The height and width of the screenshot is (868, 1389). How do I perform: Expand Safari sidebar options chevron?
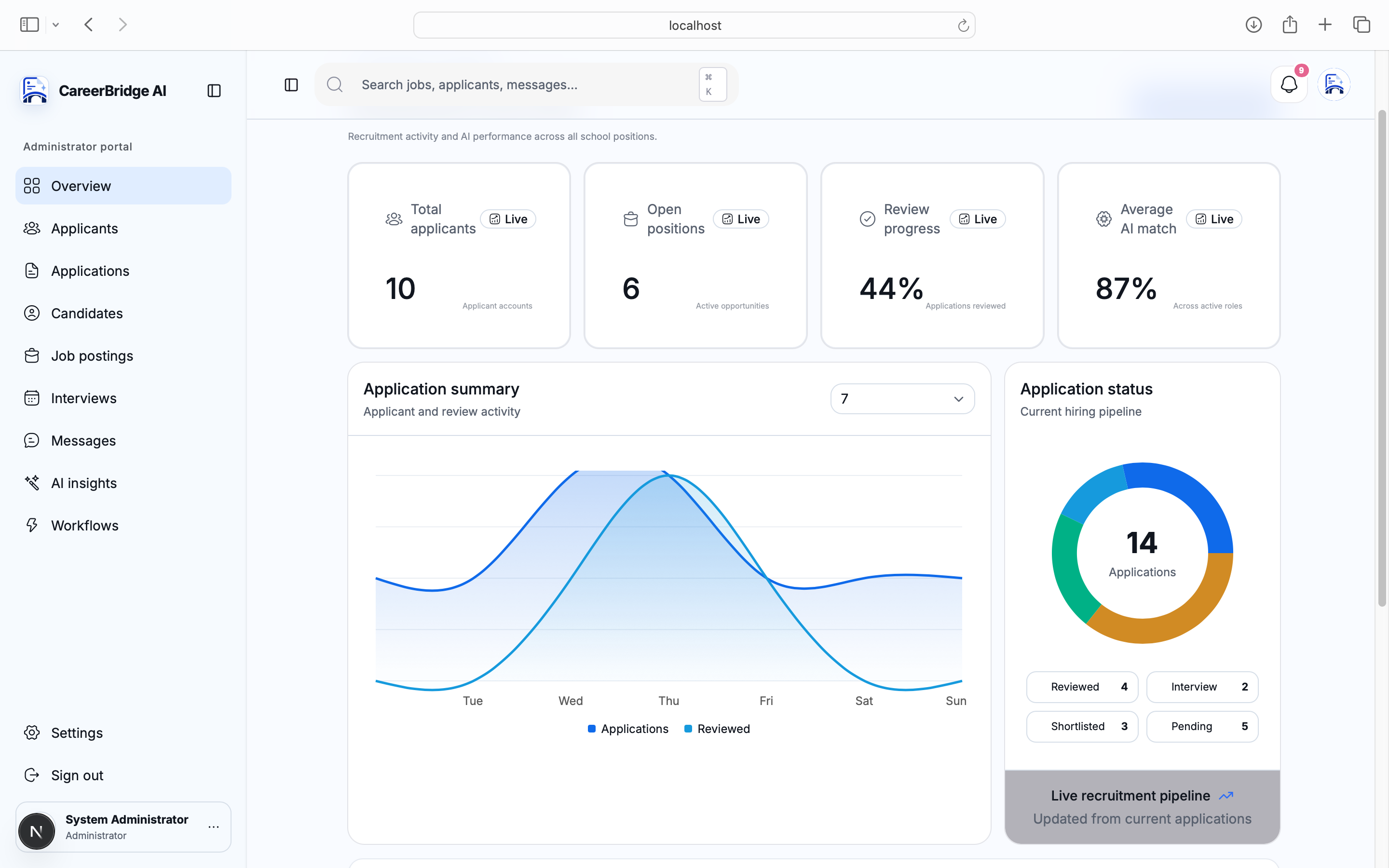(x=55, y=25)
